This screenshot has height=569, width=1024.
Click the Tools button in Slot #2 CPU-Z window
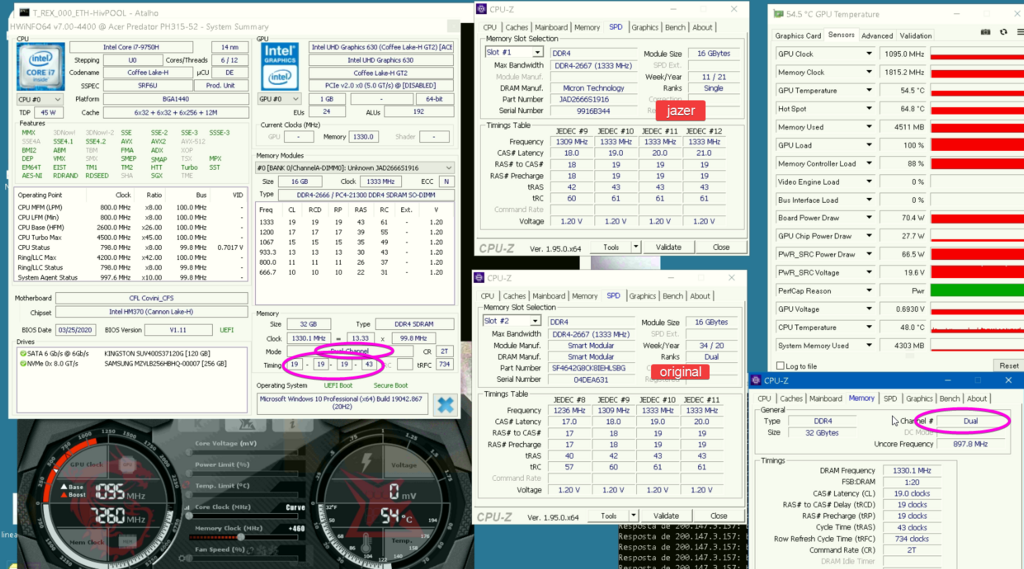pos(608,515)
